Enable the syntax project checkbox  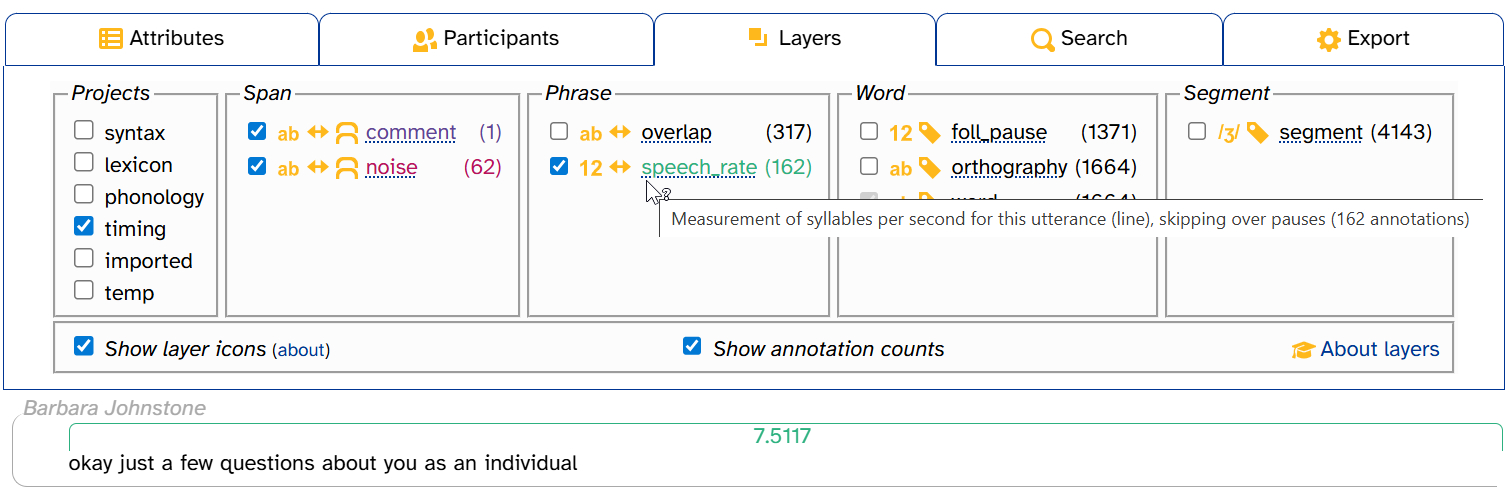(84, 131)
